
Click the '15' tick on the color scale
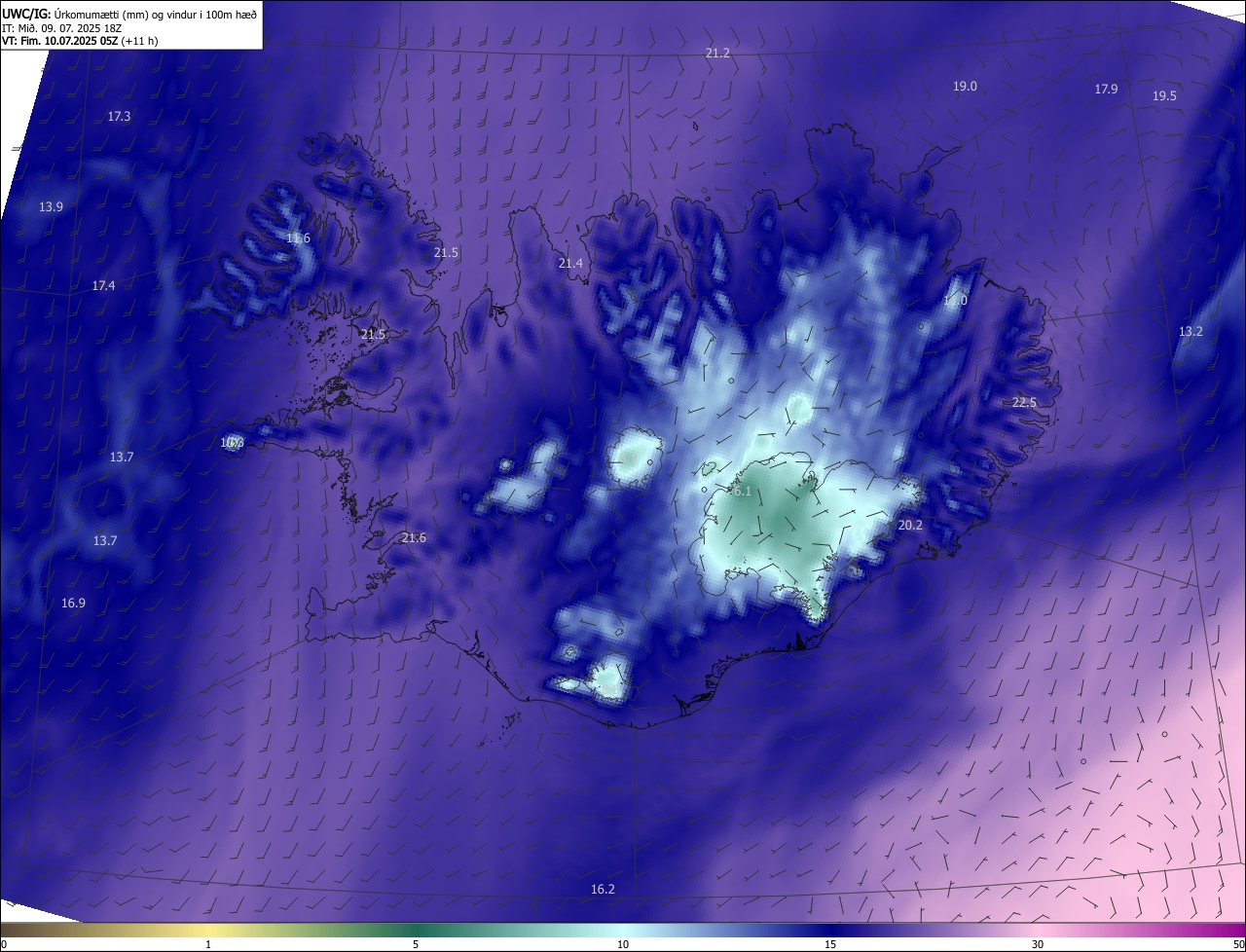830,944
